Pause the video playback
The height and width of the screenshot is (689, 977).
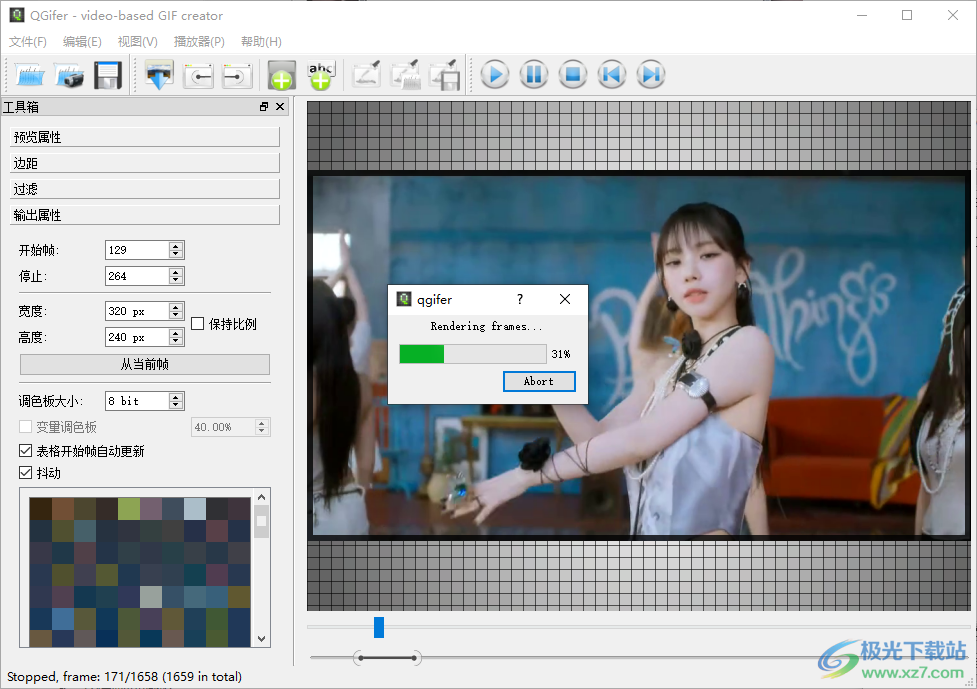(x=533, y=75)
